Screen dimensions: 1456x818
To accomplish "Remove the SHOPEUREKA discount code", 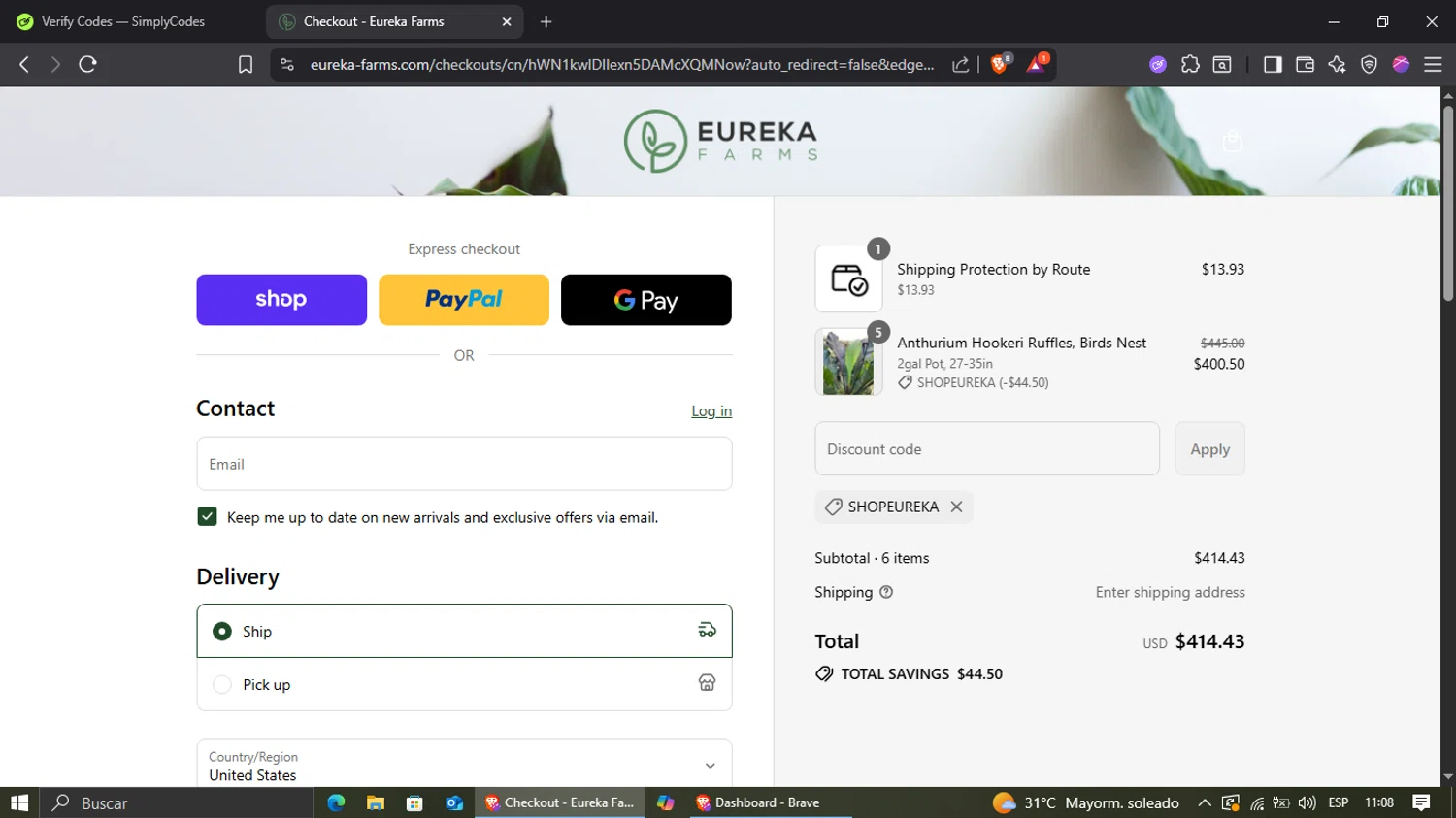I will pos(956,507).
